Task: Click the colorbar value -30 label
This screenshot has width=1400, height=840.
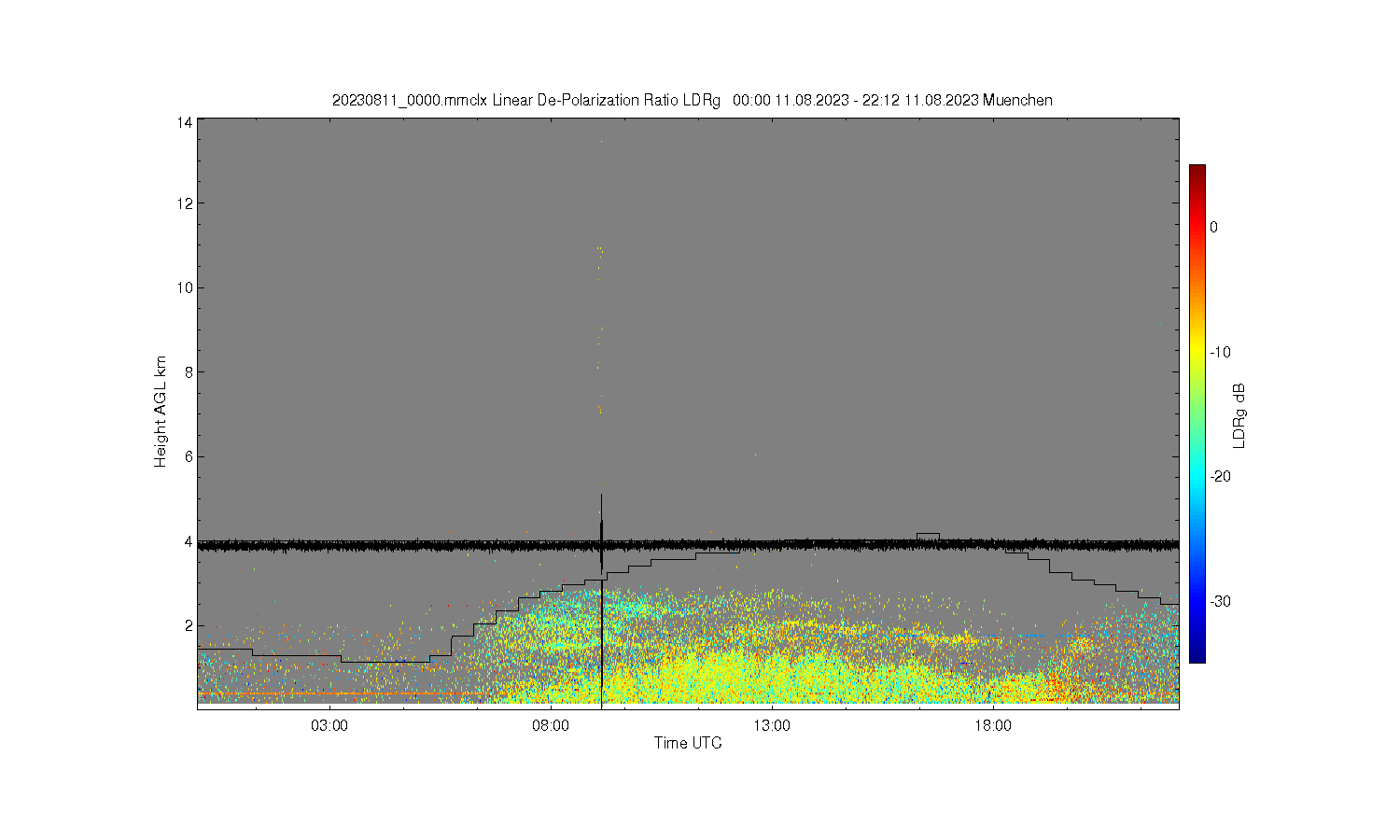Action: [1220, 601]
